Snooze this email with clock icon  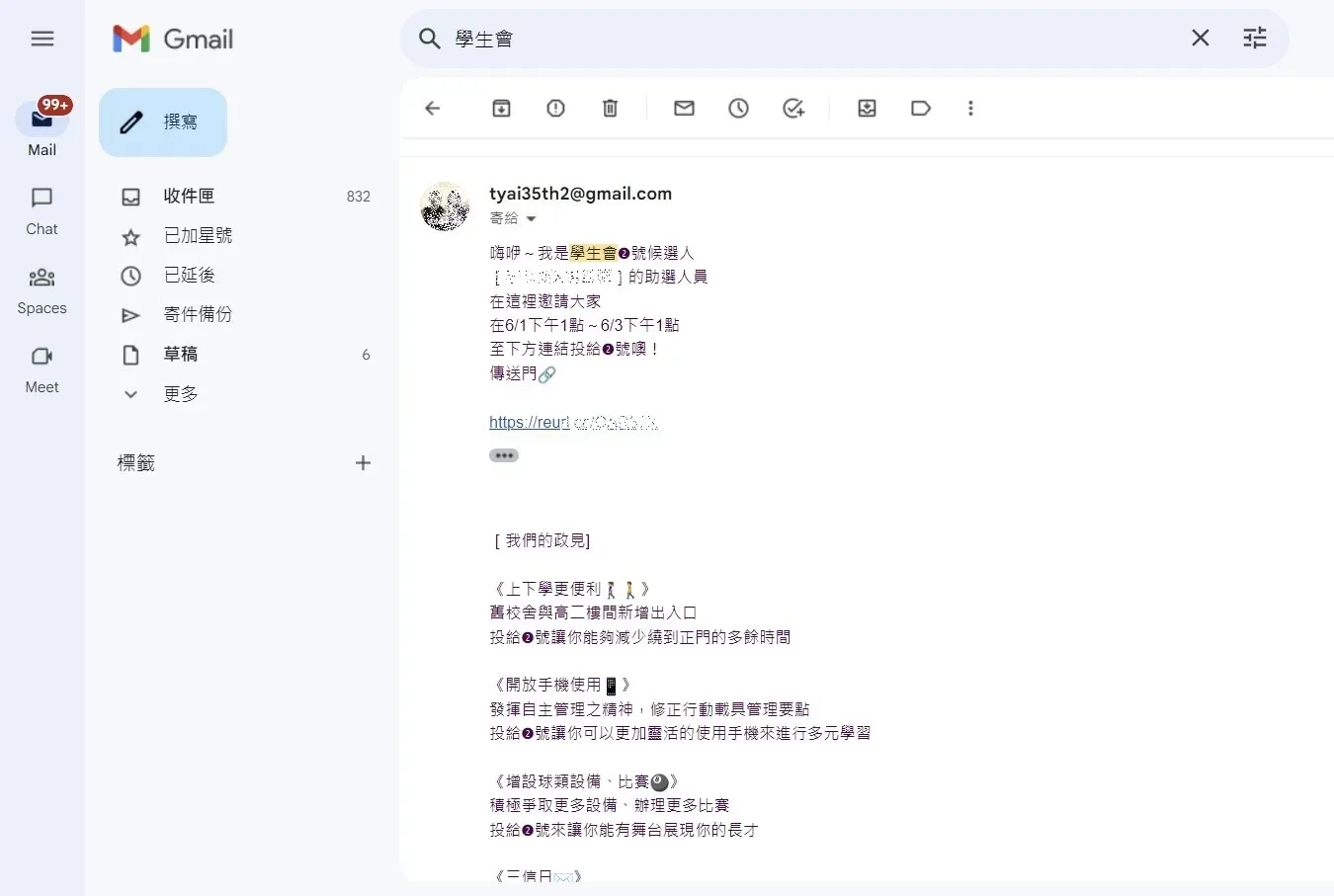click(739, 109)
